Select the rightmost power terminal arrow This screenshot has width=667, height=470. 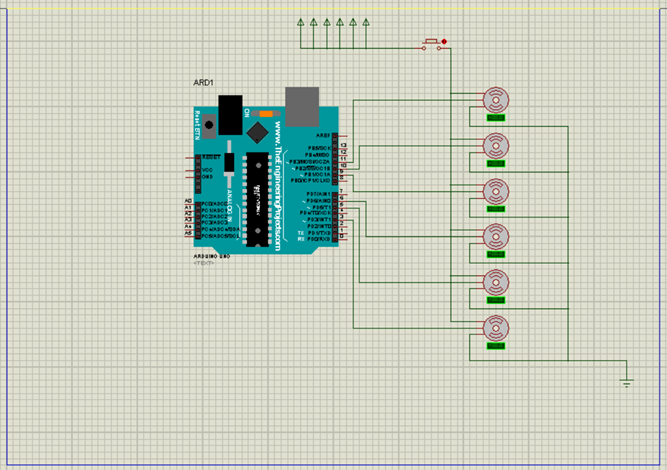pyautogui.click(x=366, y=22)
